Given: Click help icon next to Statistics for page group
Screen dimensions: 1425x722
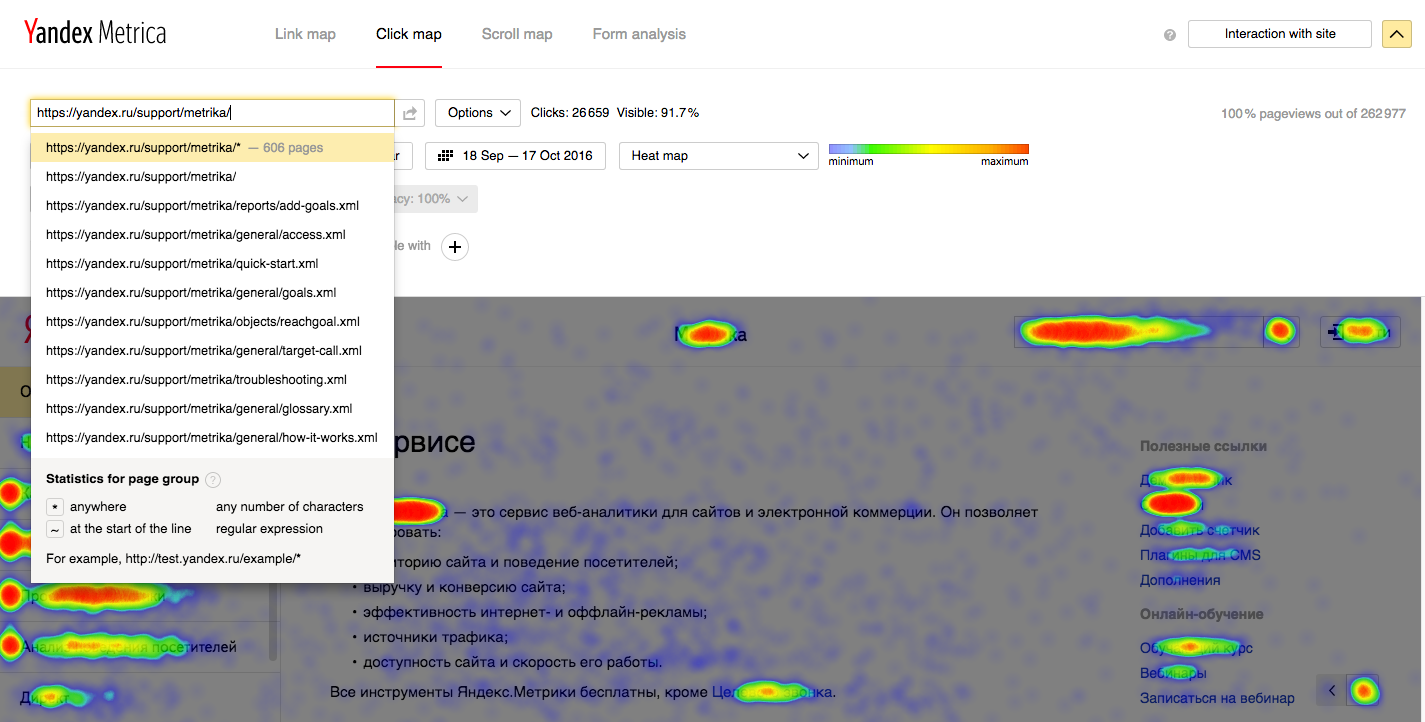Looking at the screenshot, I should point(213,480).
